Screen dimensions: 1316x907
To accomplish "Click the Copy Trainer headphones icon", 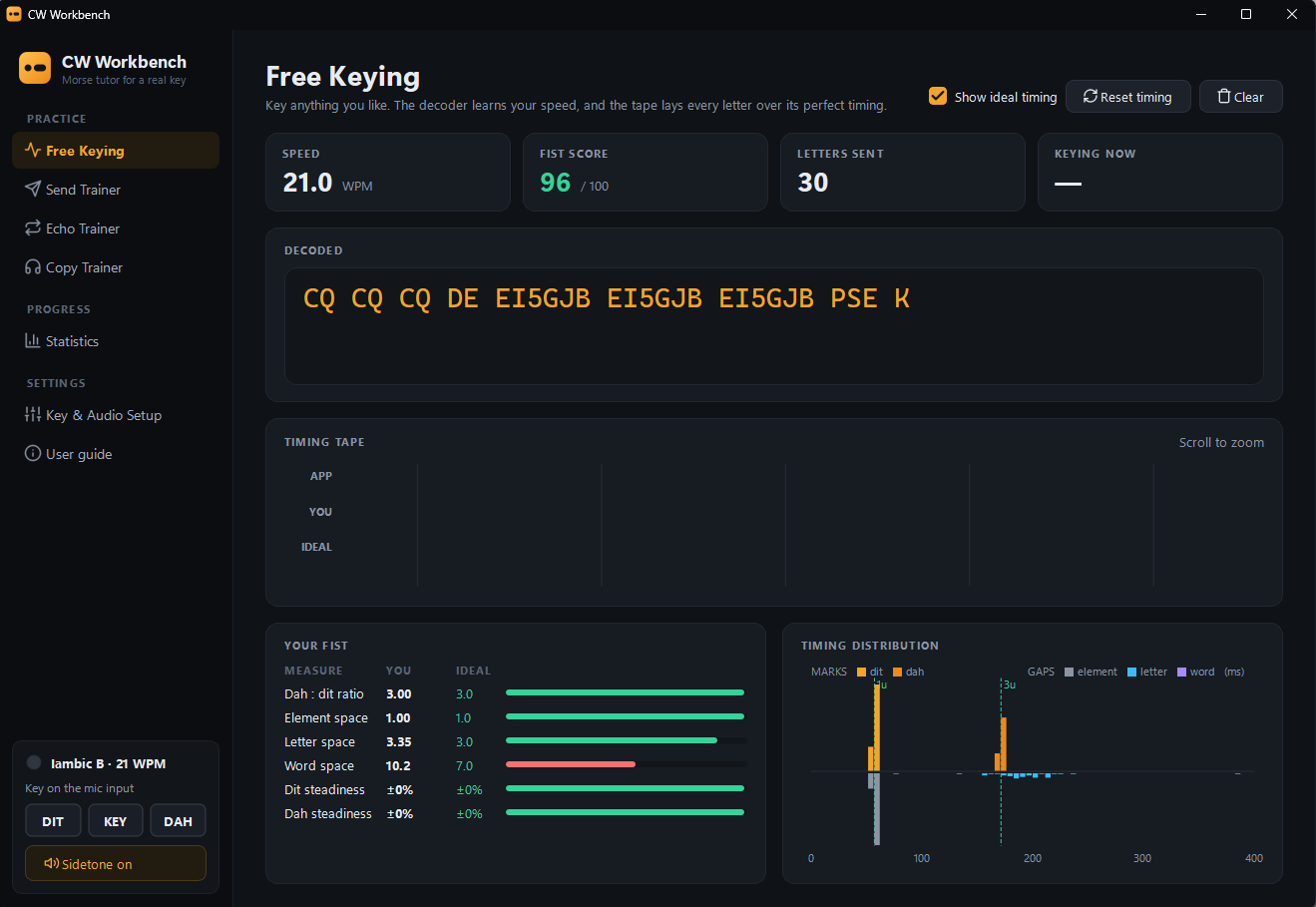I will tap(33, 267).
